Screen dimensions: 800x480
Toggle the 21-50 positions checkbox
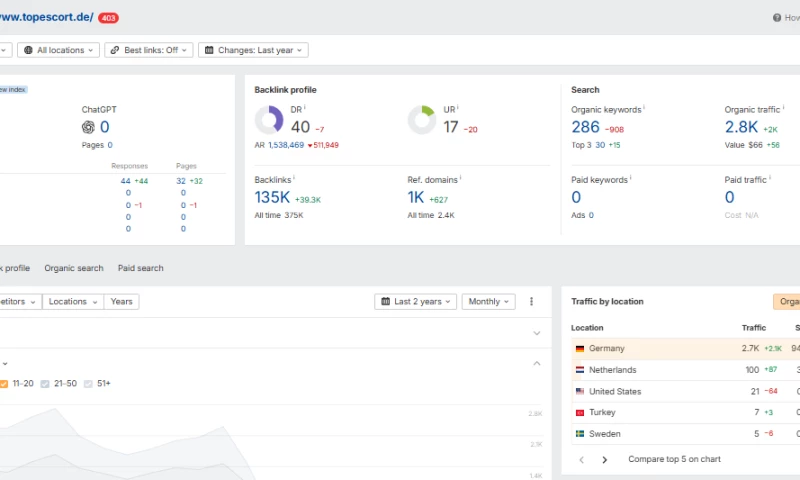(45, 384)
